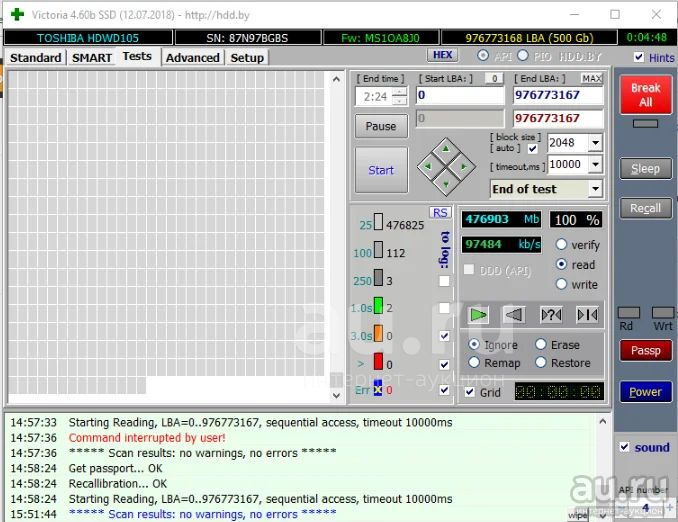
Task: Toggle log checkbox for Err blocks
Action: [444, 390]
